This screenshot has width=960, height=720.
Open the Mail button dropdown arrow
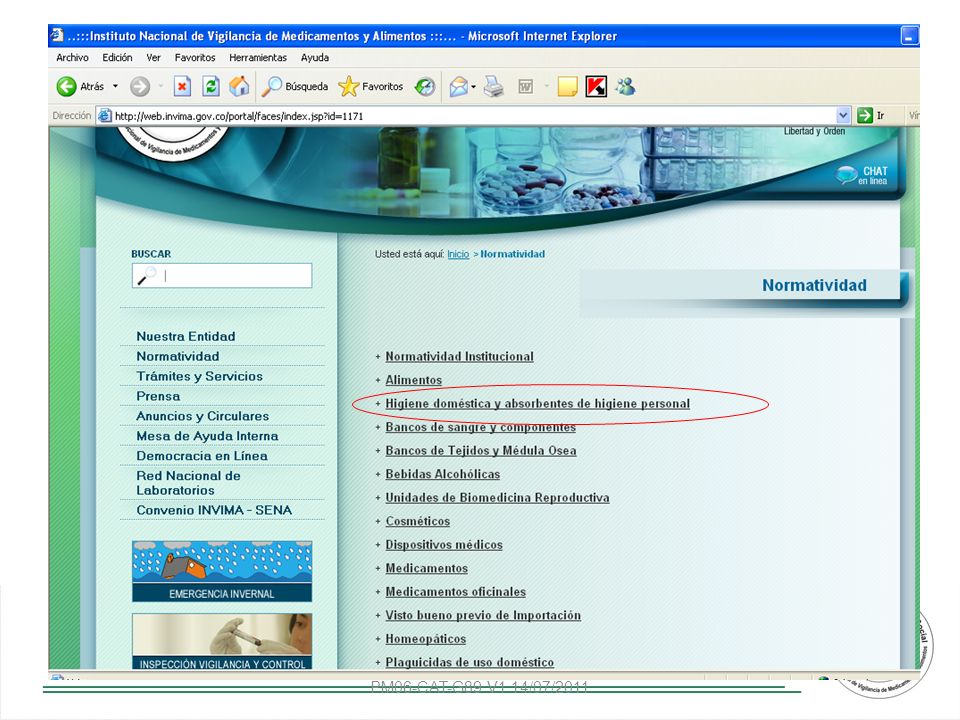coord(474,87)
